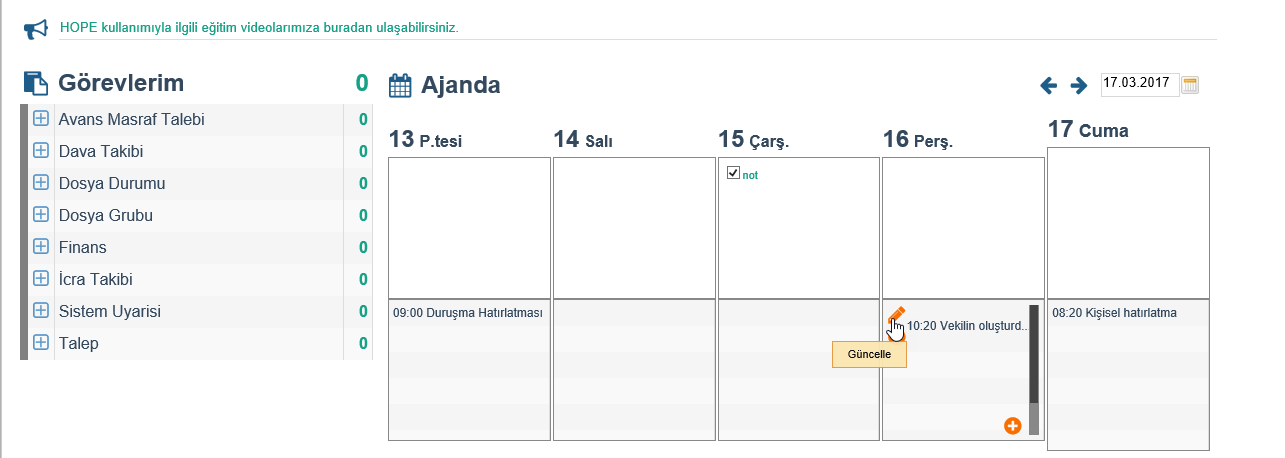
Task: Expand the Dava Takibi group
Action: [x=41, y=151]
